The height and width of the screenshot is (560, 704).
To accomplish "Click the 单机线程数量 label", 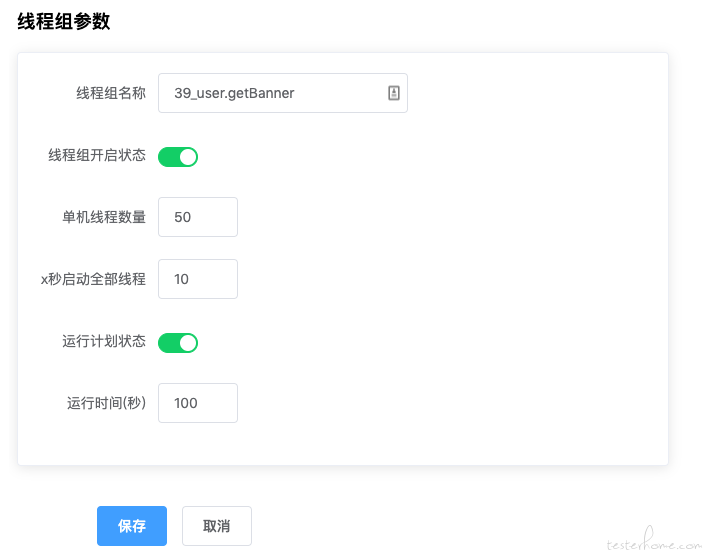I will 104,217.
